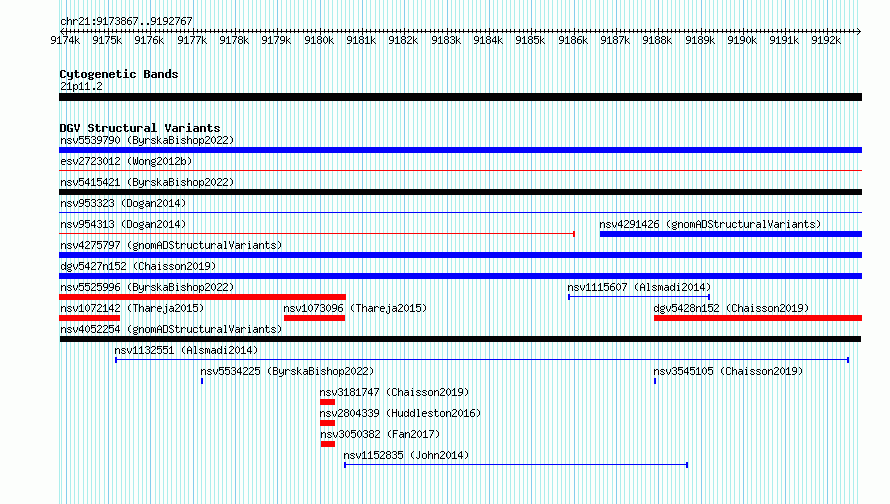This screenshot has width=890, height=504.
Task: Open variant nsv5415421 (ByrskaBishop2022)
Action: [x=147, y=182]
